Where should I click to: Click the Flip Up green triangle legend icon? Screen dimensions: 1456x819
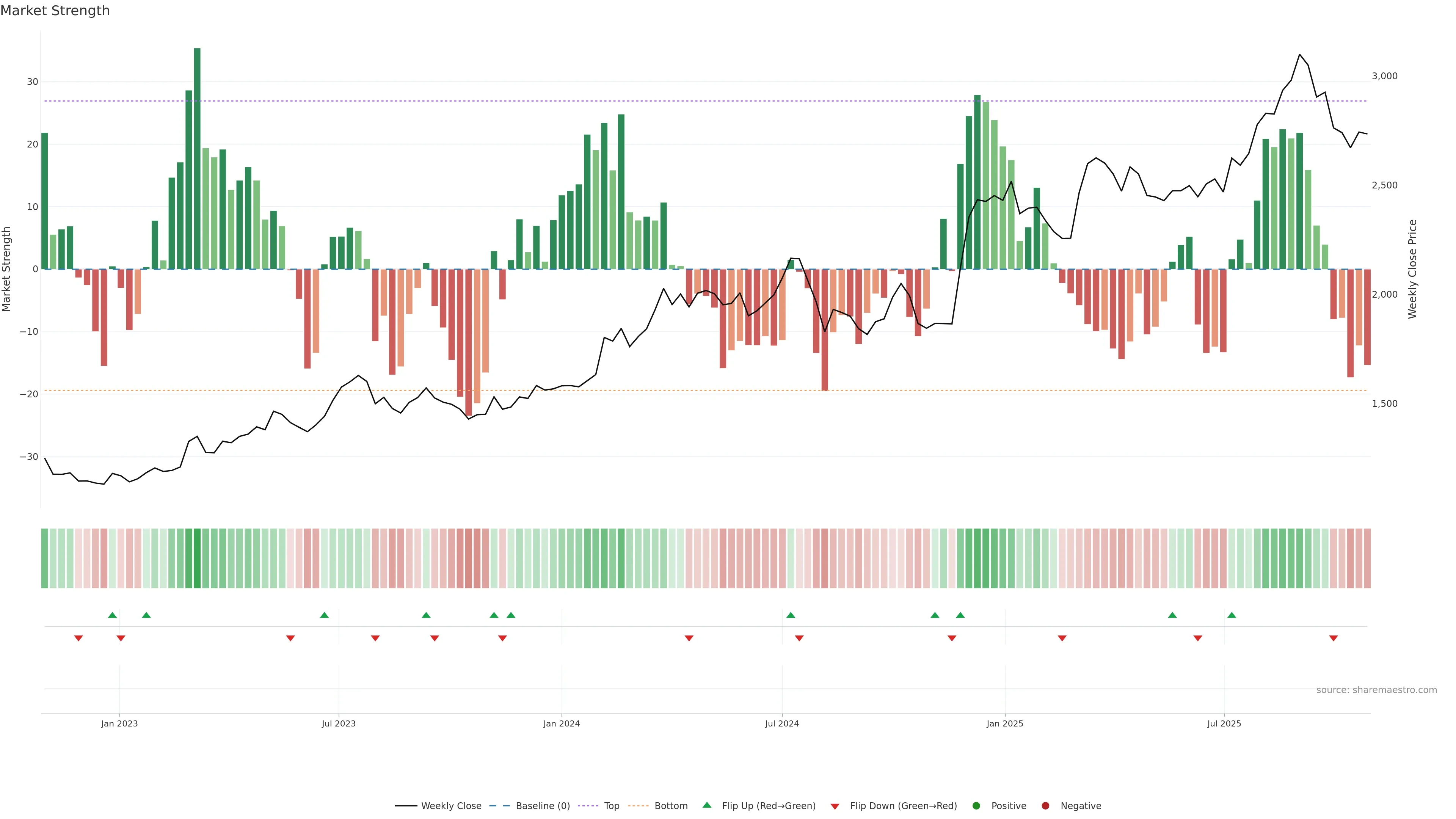706,805
